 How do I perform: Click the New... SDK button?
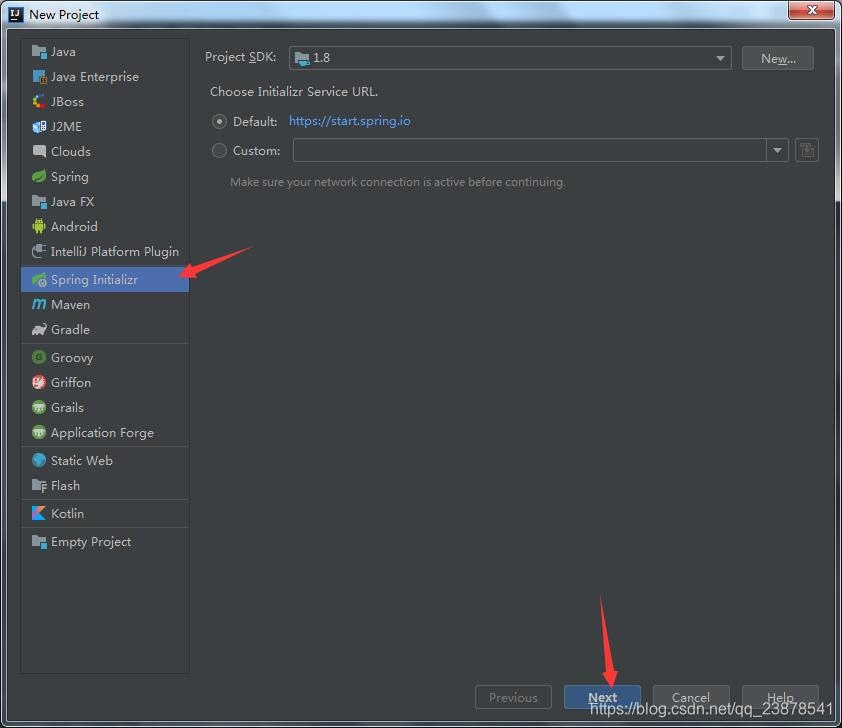pos(778,58)
